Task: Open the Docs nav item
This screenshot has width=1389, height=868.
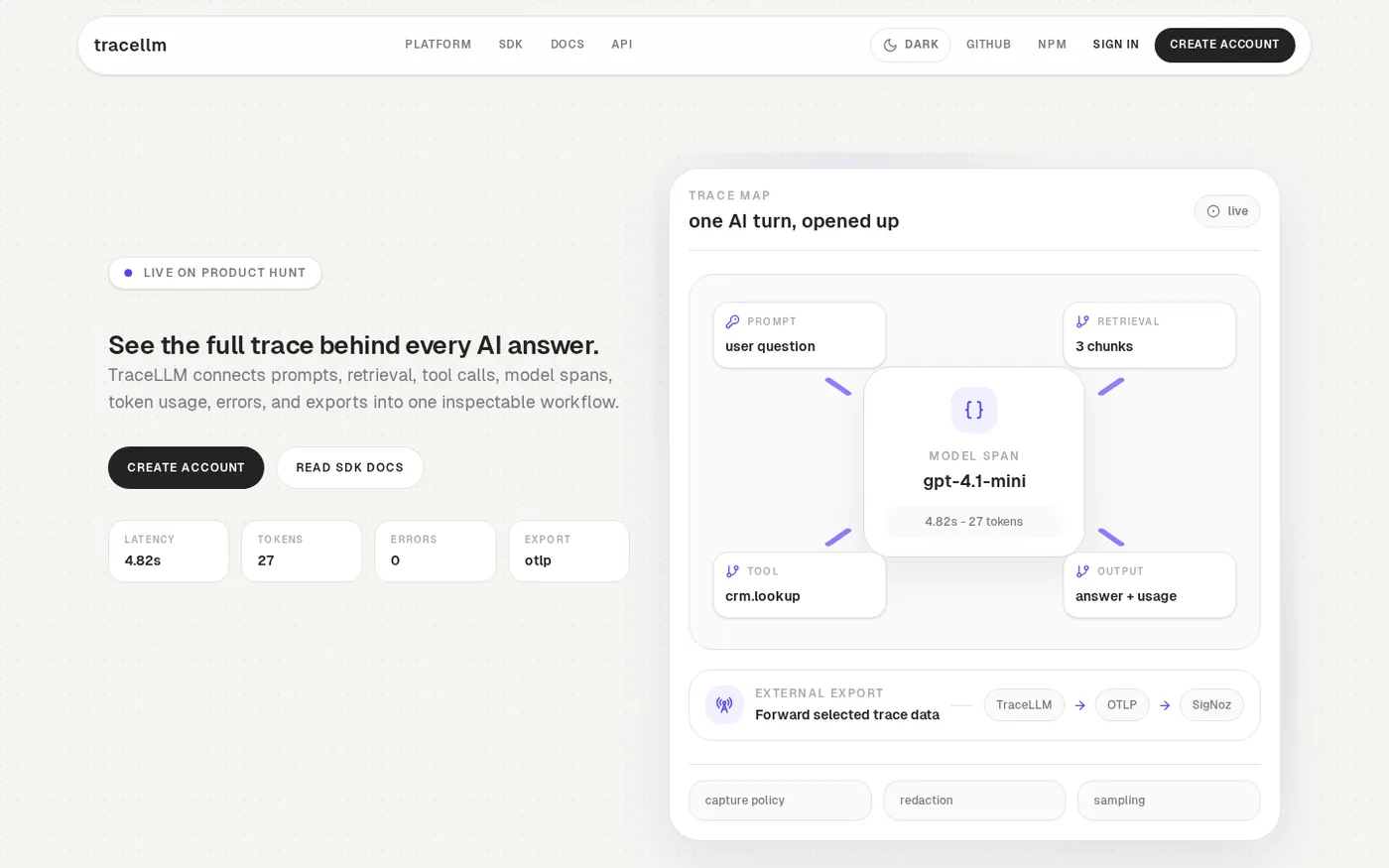Action: click(567, 45)
